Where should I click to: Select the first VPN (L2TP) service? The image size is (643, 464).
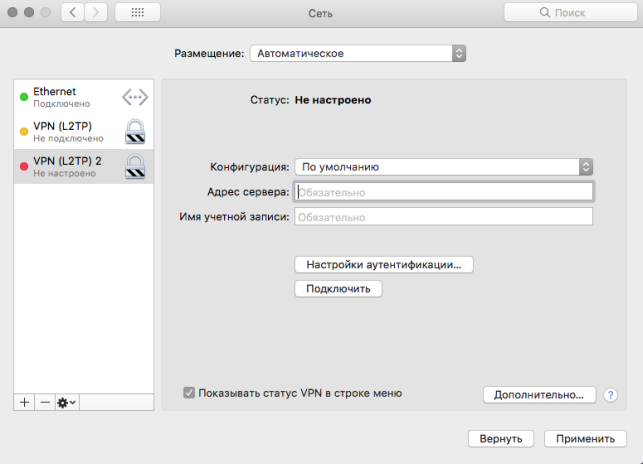click(60, 130)
